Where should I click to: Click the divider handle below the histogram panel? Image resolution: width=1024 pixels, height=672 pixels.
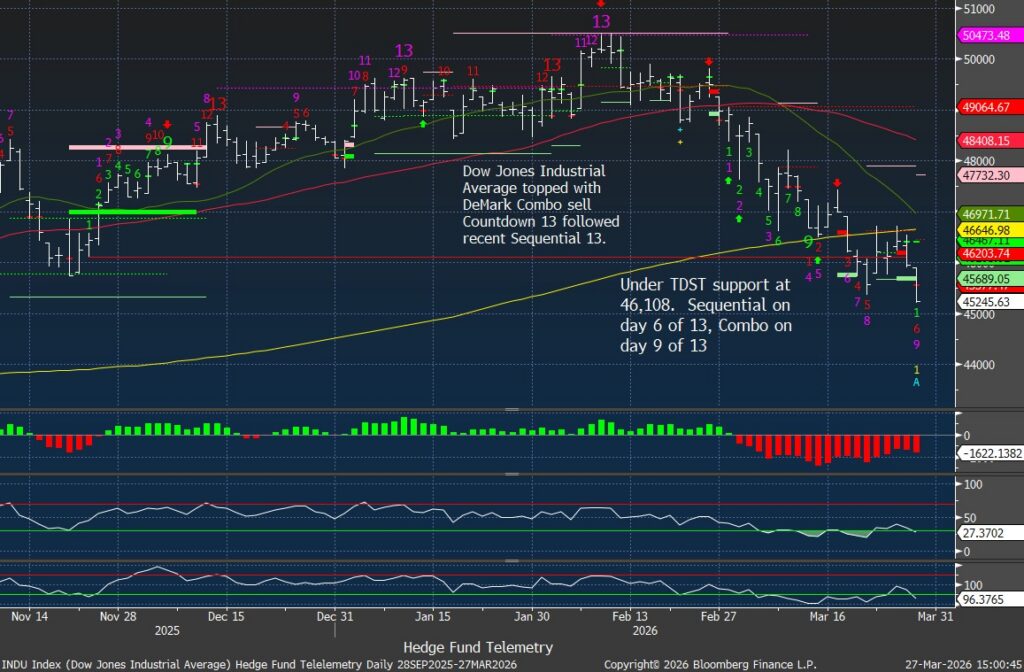pos(511,474)
